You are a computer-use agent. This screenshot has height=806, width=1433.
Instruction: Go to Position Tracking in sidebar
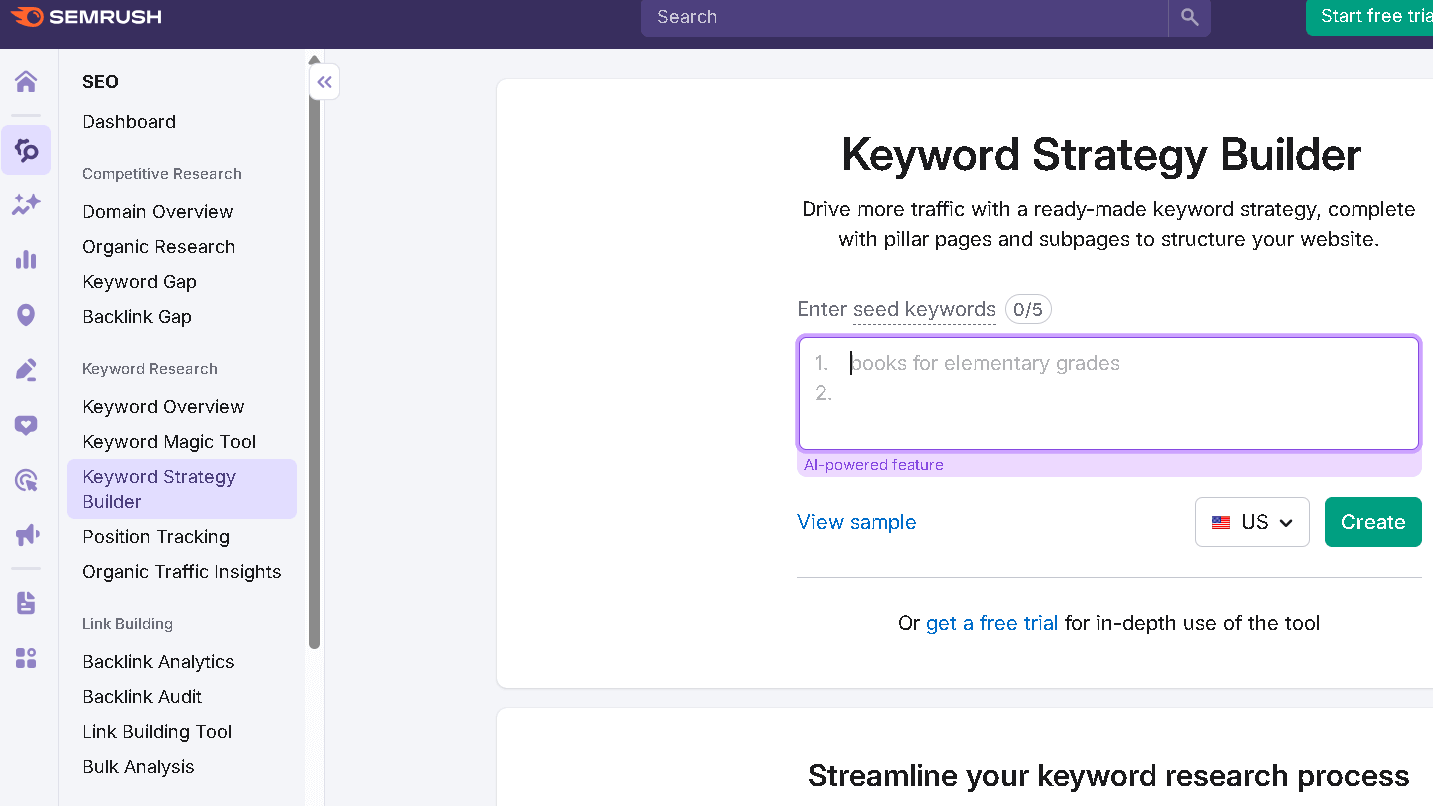tap(155, 536)
